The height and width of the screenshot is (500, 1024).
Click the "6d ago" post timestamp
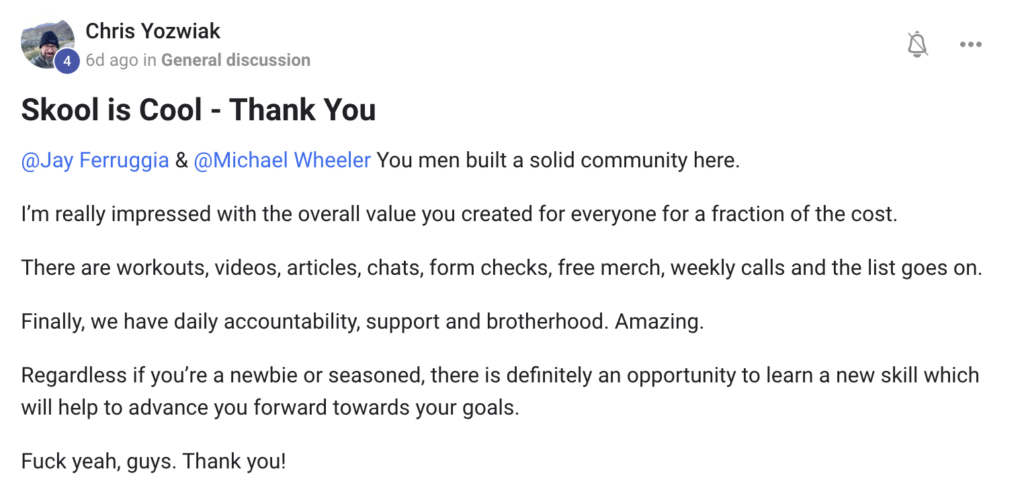(x=111, y=60)
